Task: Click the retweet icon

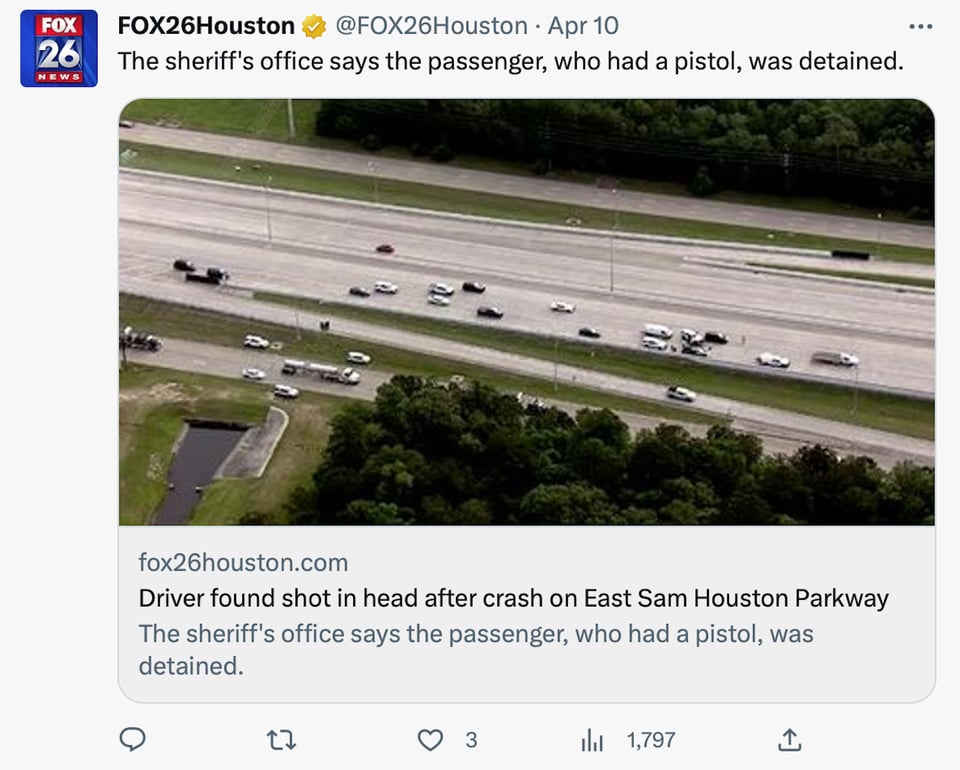Action: pos(282,740)
